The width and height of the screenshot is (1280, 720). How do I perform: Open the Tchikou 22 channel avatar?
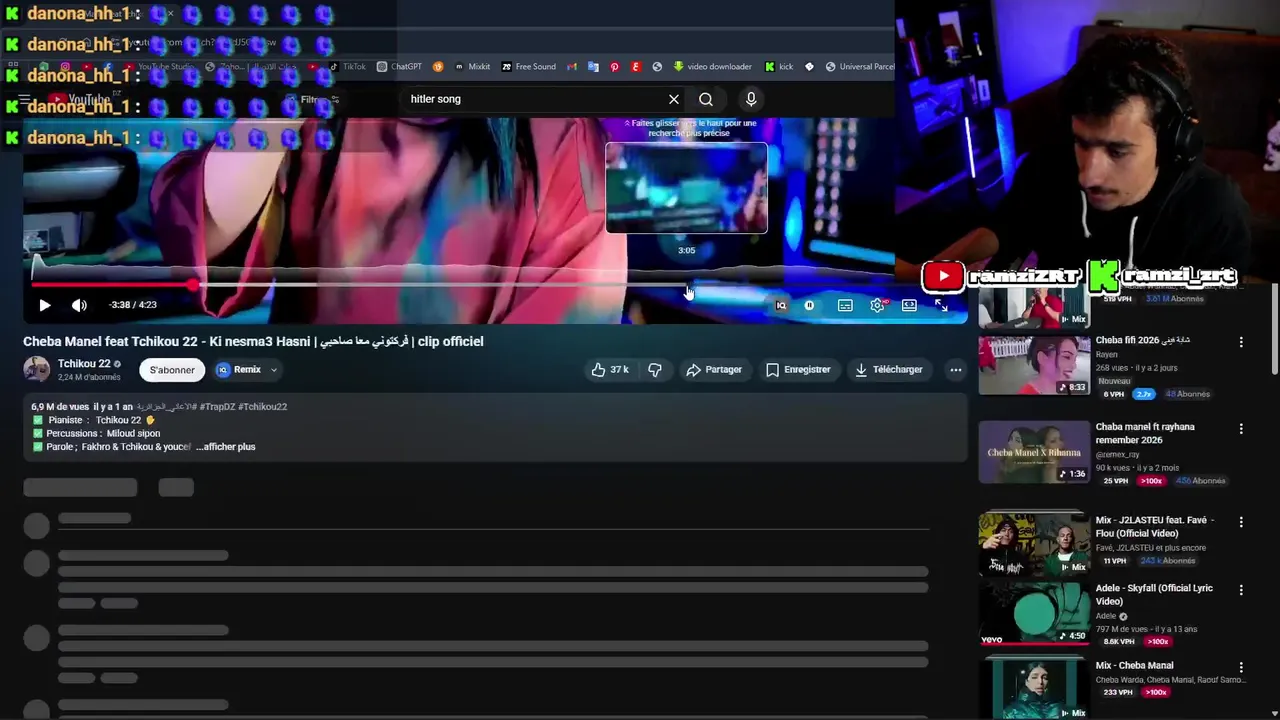[x=37, y=369]
